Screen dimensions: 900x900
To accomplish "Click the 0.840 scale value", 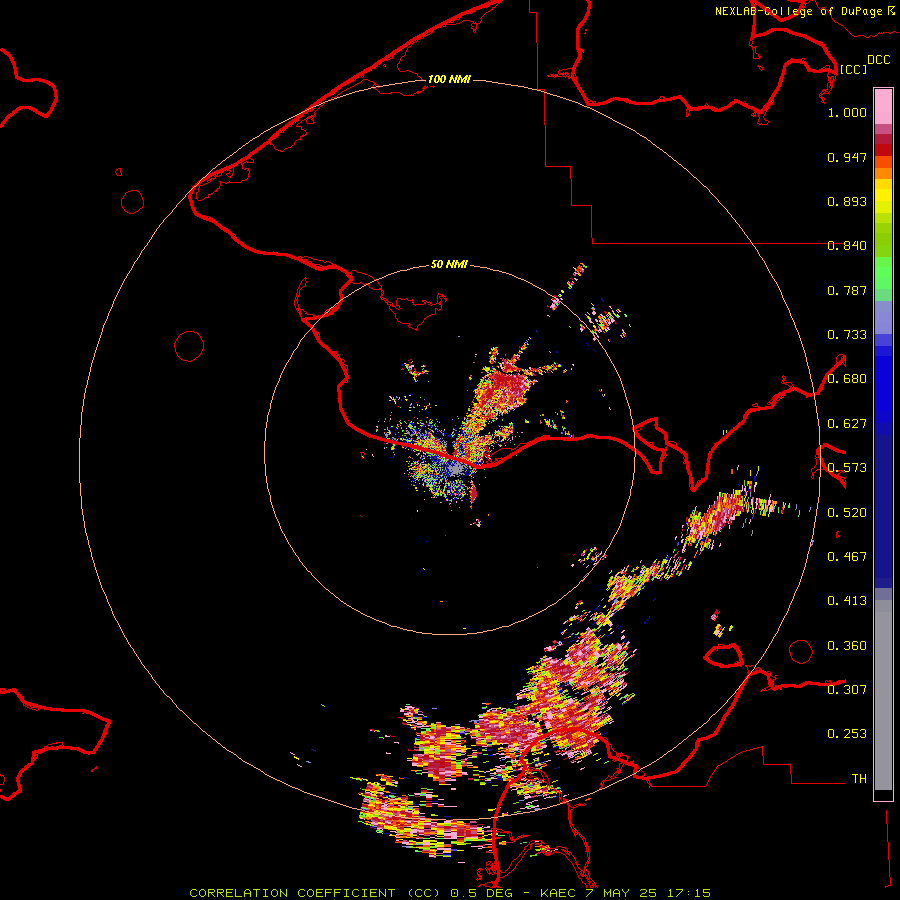I will point(847,246).
